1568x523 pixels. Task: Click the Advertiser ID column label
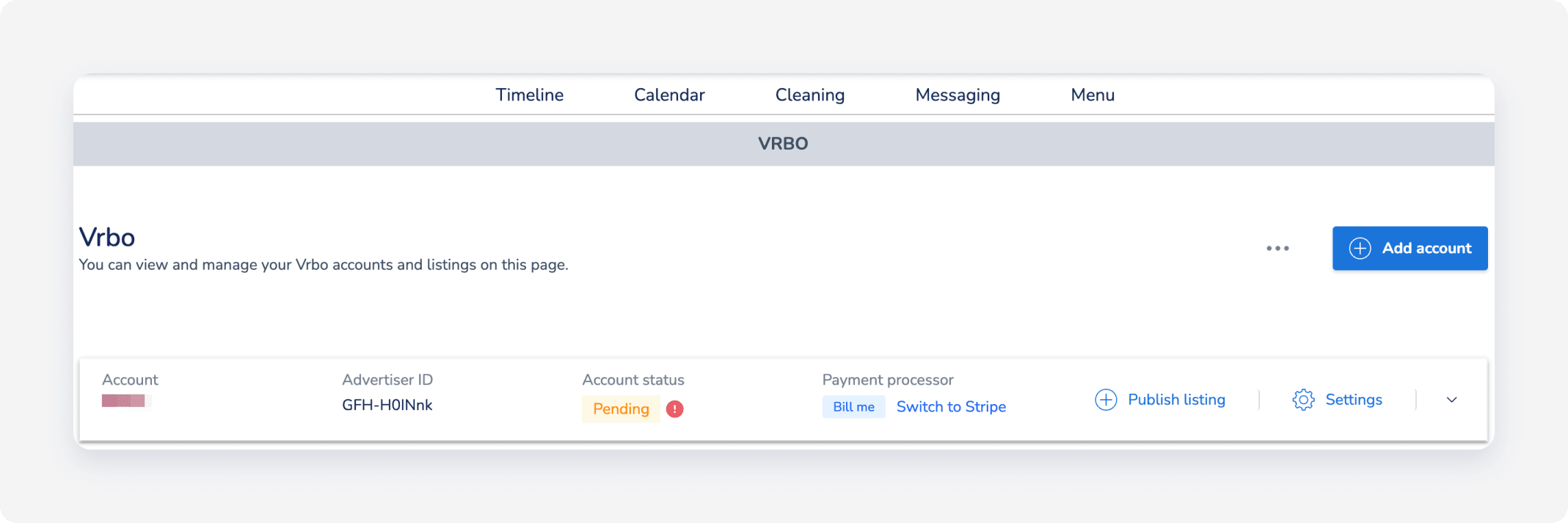(x=387, y=380)
